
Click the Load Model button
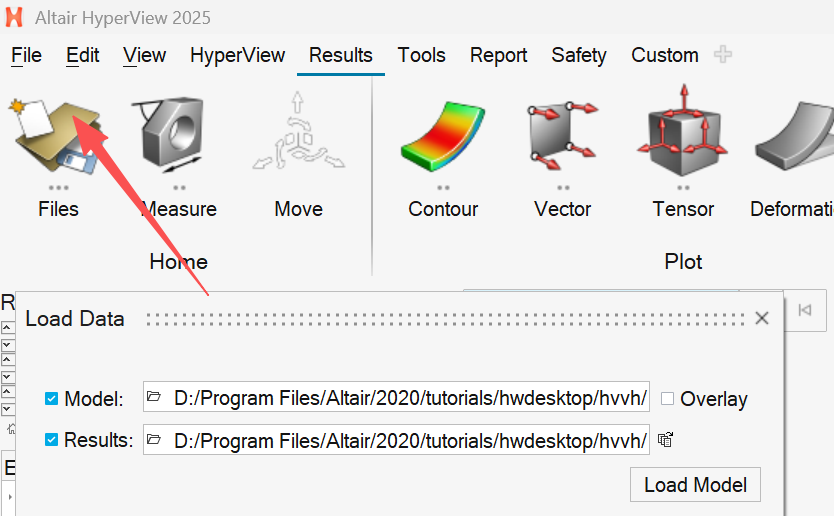[x=695, y=485]
